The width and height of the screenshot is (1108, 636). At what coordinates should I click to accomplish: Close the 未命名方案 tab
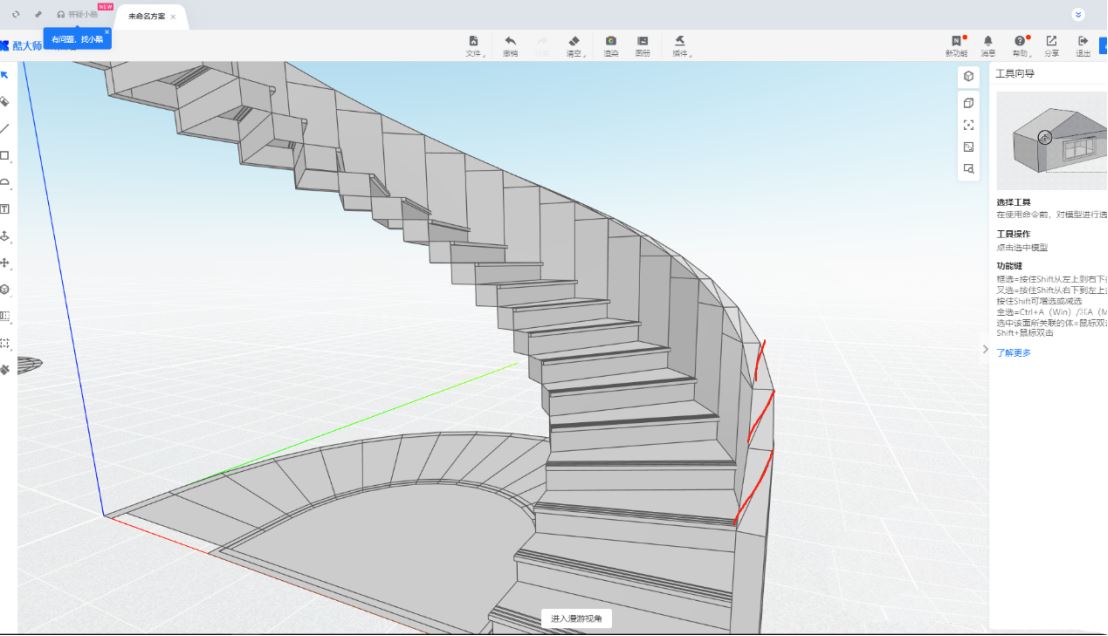pyautogui.click(x=173, y=16)
